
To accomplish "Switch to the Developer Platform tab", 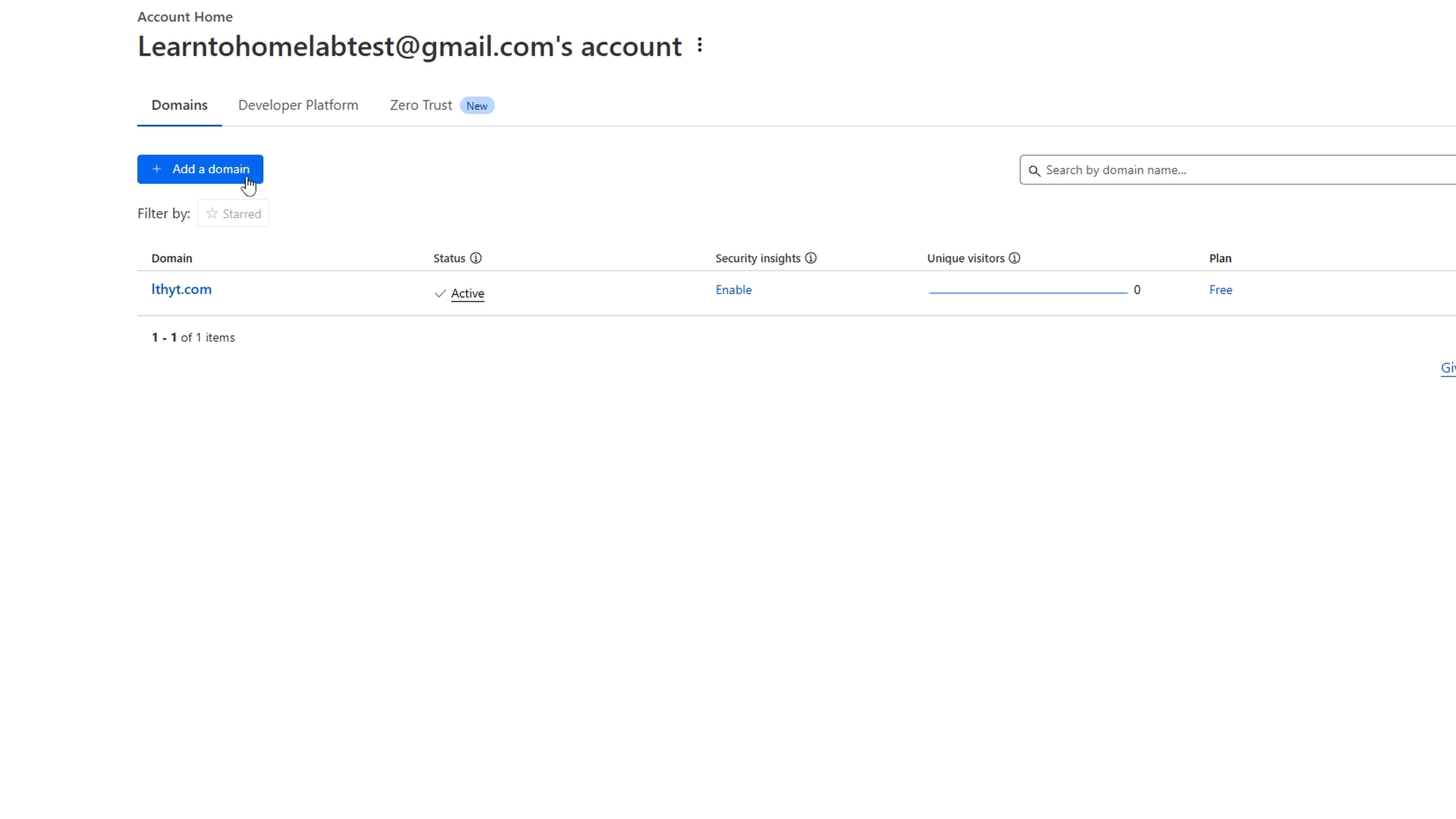I will [298, 105].
